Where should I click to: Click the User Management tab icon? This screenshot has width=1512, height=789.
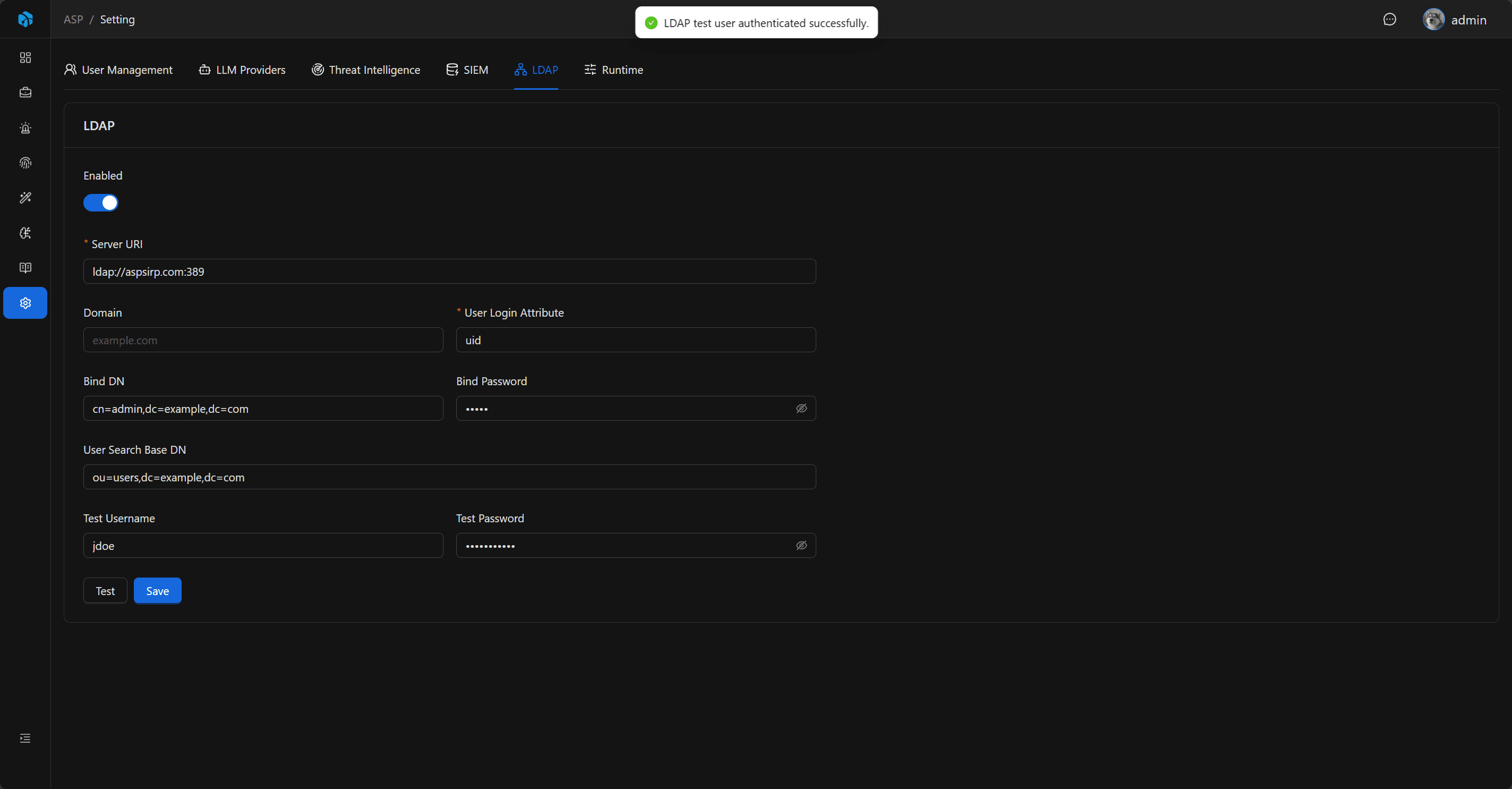[x=71, y=69]
